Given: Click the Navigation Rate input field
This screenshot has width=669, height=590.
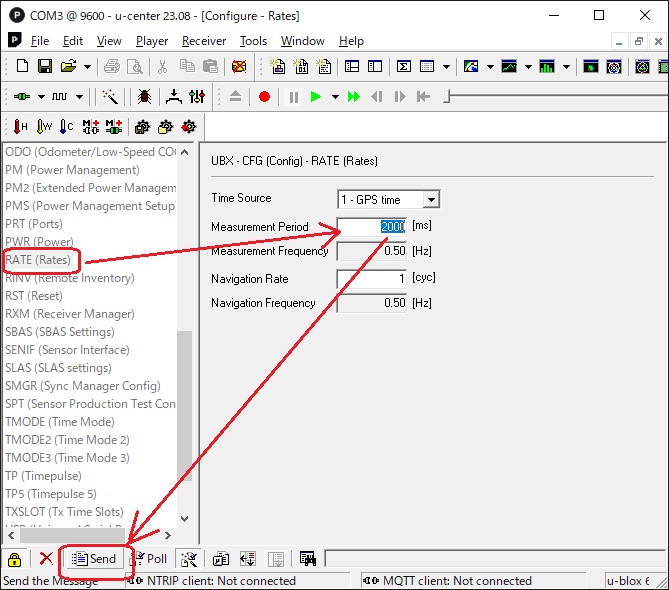Looking at the screenshot, I should pos(372,279).
